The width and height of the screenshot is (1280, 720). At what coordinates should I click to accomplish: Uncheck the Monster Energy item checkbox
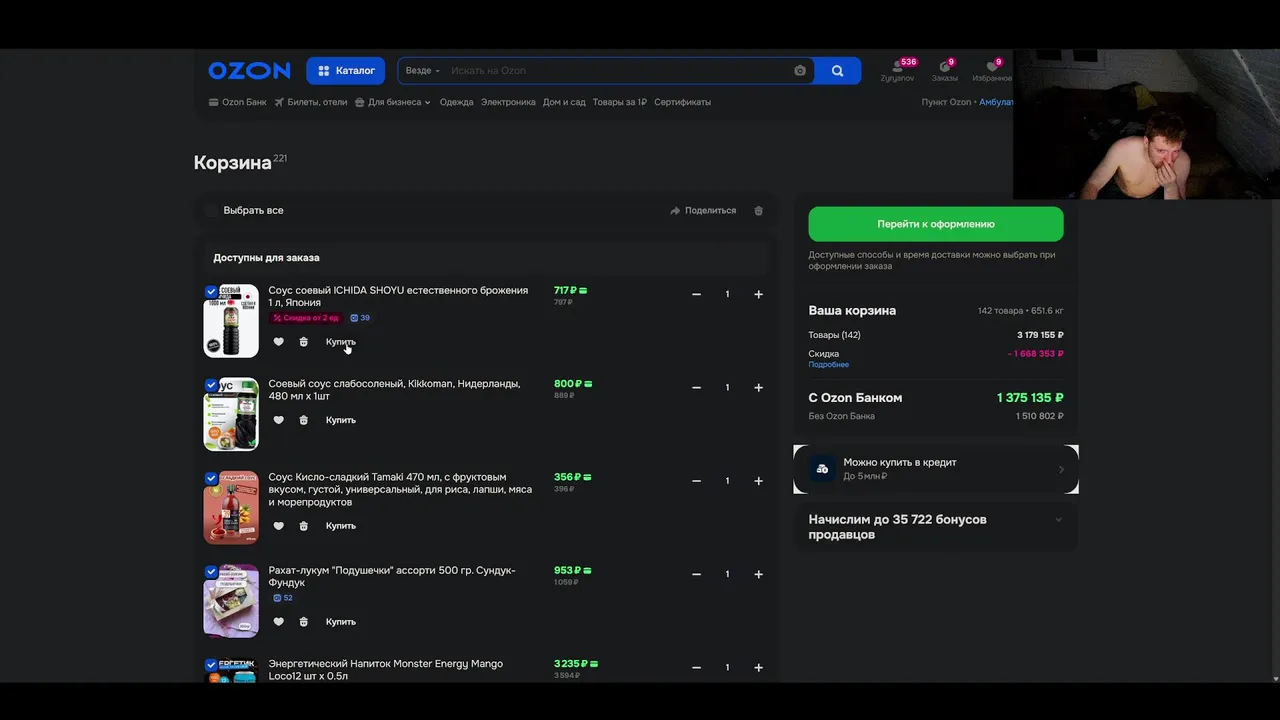tap(211, 665)
